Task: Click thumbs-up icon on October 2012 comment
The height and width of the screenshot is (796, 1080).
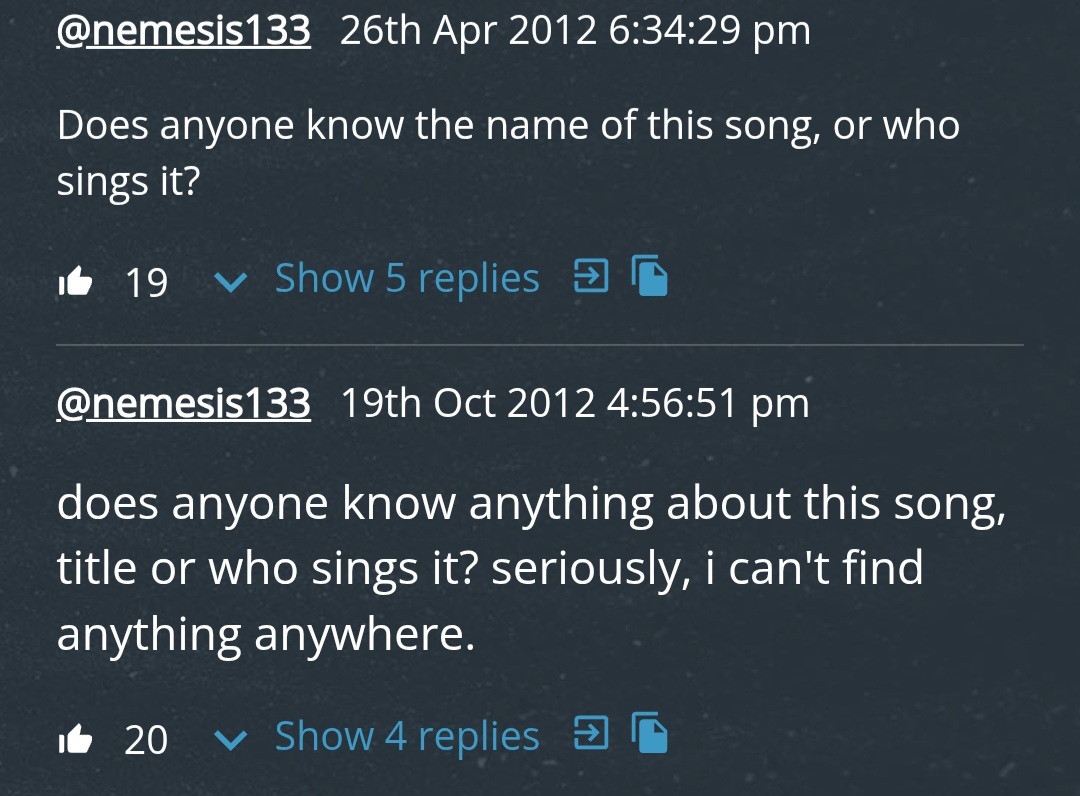Action: pos(75,740)
